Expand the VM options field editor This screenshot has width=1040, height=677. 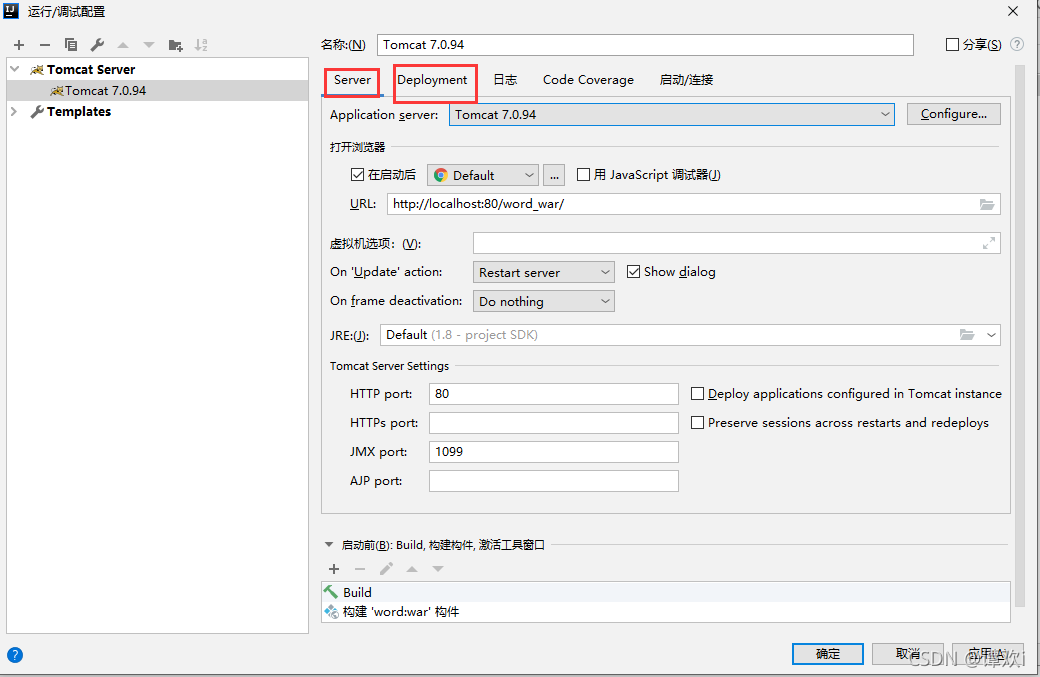click(x=988, y=243)
